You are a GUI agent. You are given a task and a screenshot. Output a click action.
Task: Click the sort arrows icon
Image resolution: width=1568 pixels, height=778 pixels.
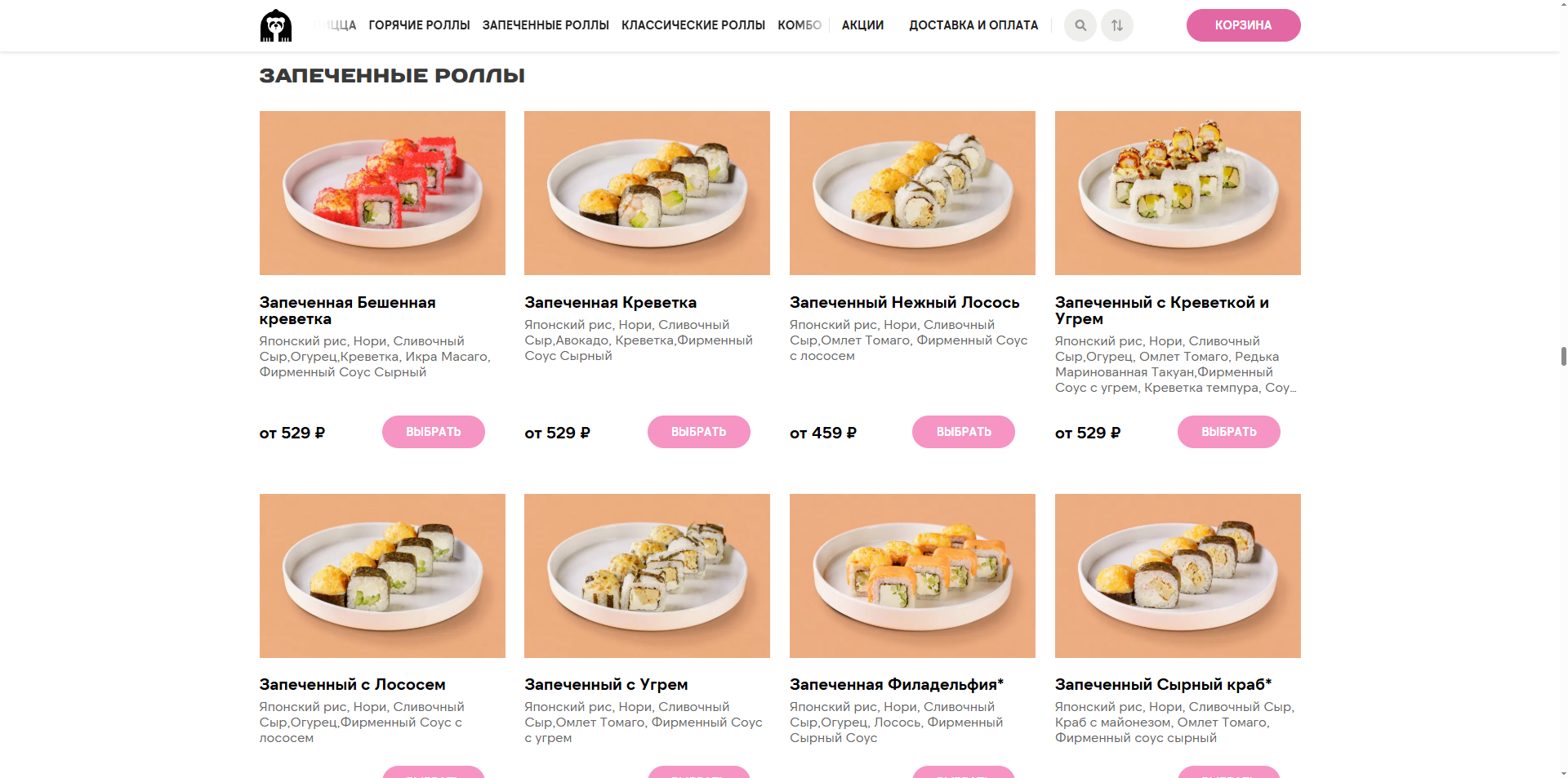pos(1116,25)
